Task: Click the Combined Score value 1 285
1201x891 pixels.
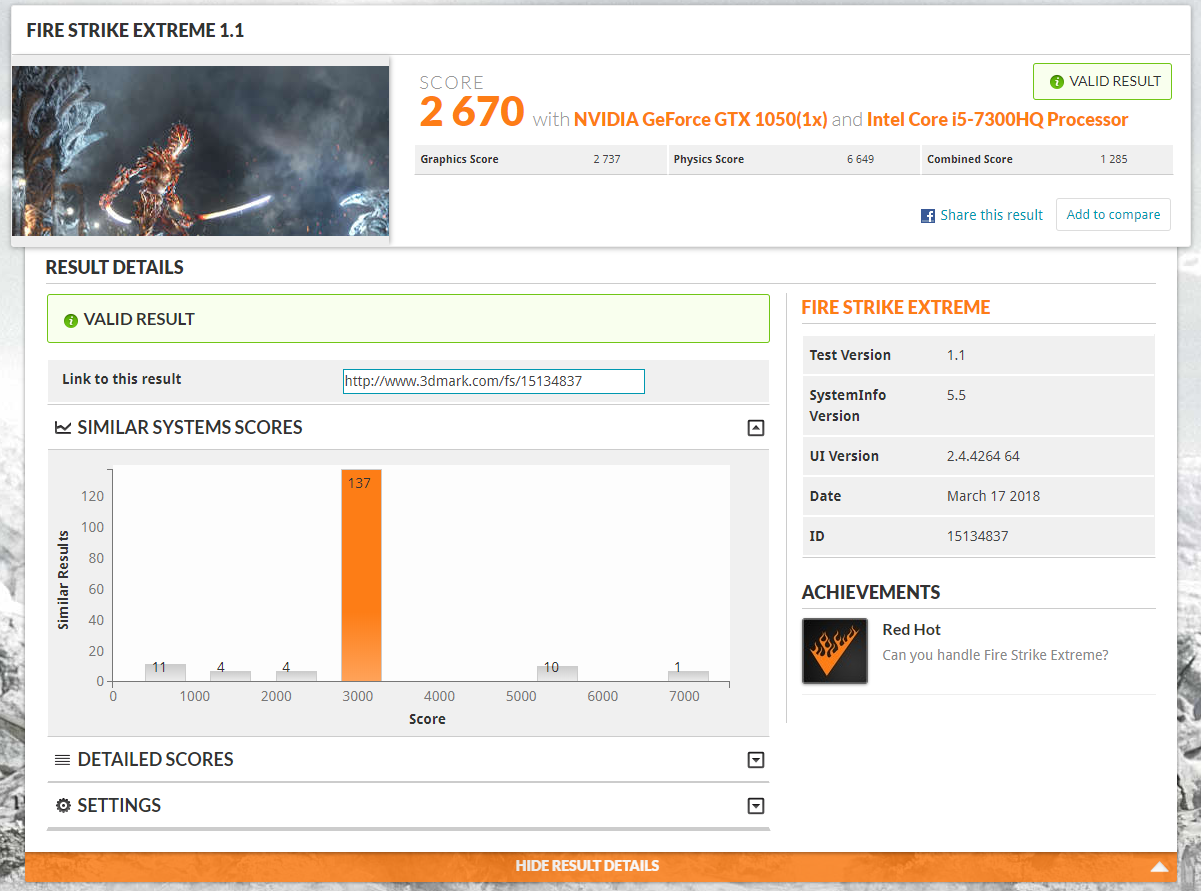Action: tap(1113, 159)
